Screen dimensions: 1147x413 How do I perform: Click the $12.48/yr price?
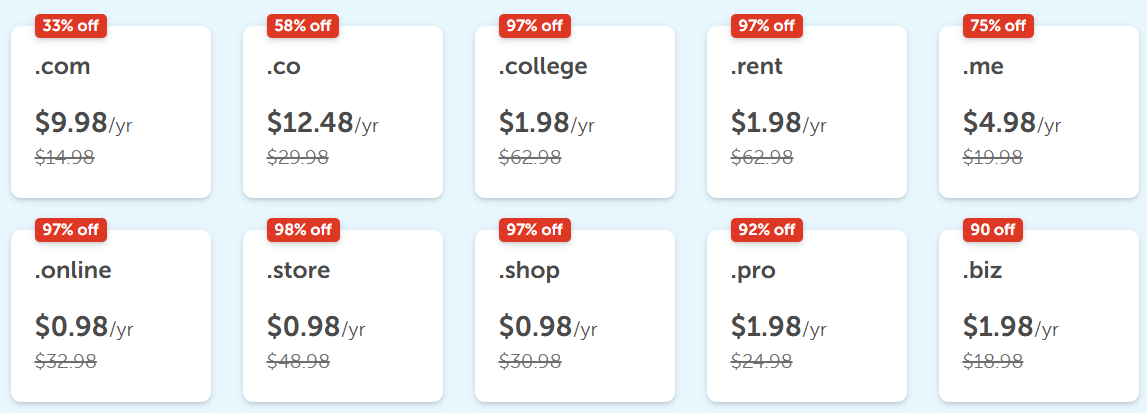pyautogui.click(x=323, y=123)
